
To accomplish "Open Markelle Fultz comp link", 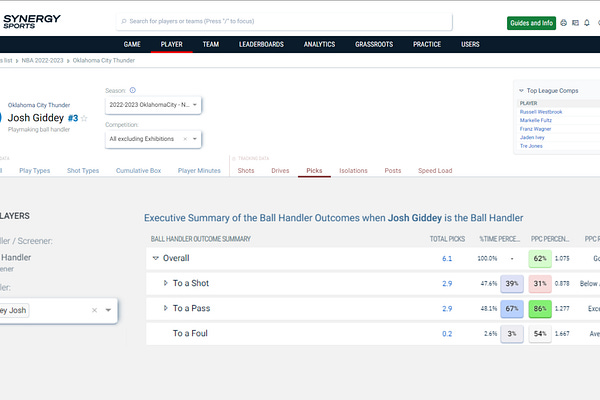I will click(x=536, y=120).
